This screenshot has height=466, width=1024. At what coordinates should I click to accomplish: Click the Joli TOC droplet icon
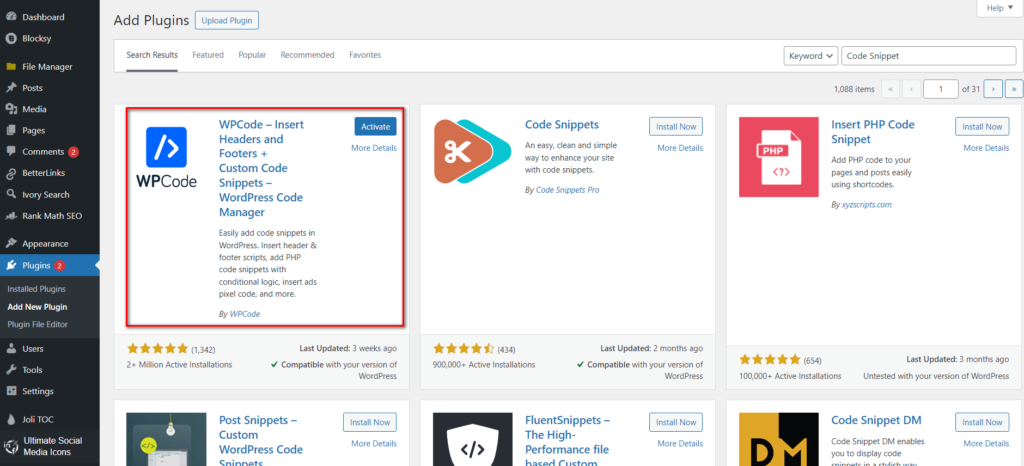[10, 419]
